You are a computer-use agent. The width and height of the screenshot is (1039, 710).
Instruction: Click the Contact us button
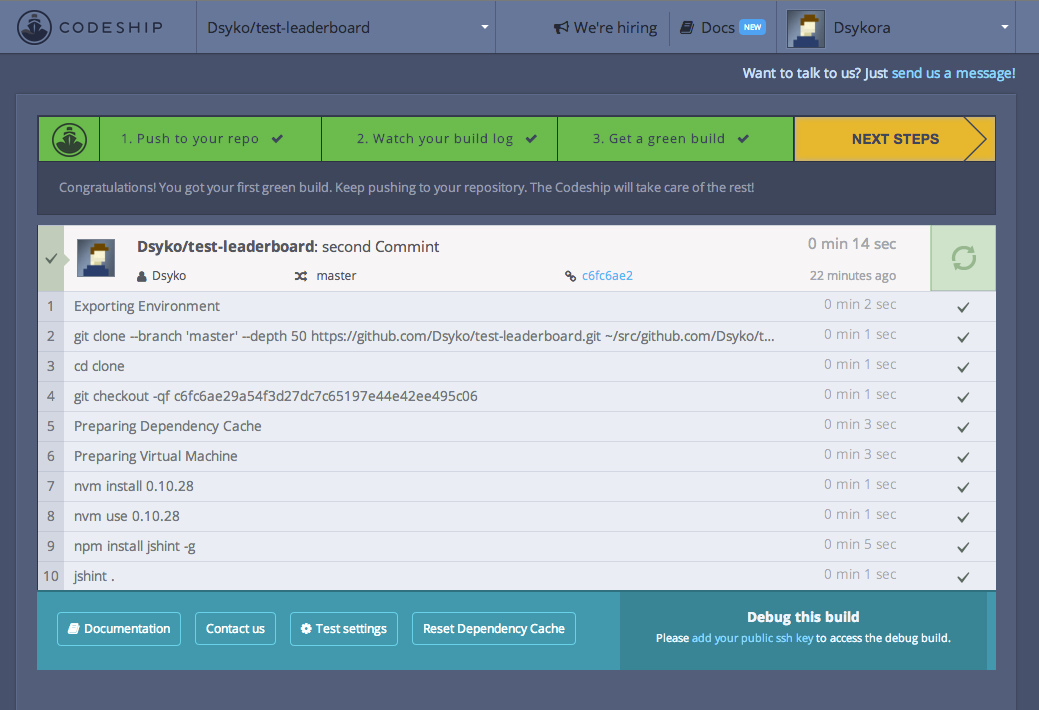[x=235, y=628]
